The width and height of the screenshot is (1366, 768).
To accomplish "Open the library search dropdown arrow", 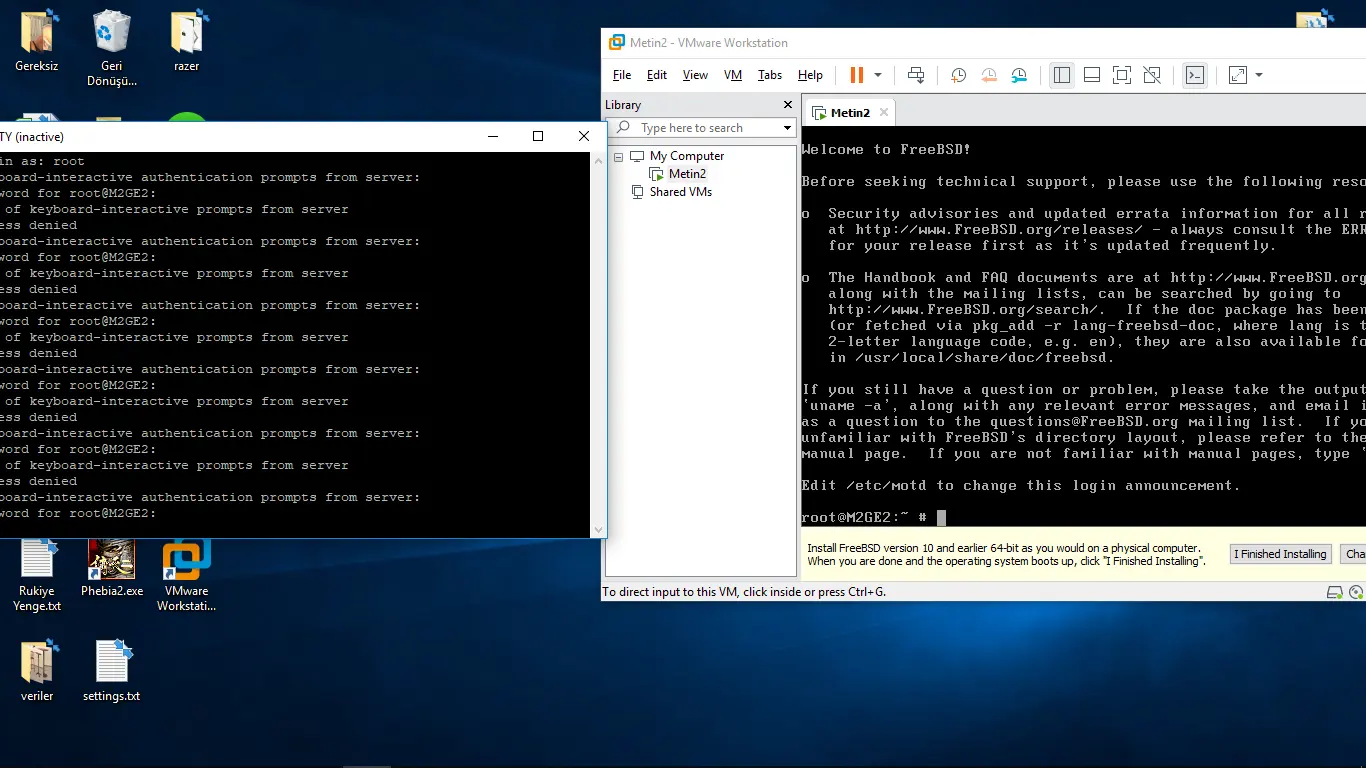I will coord(787,128).
